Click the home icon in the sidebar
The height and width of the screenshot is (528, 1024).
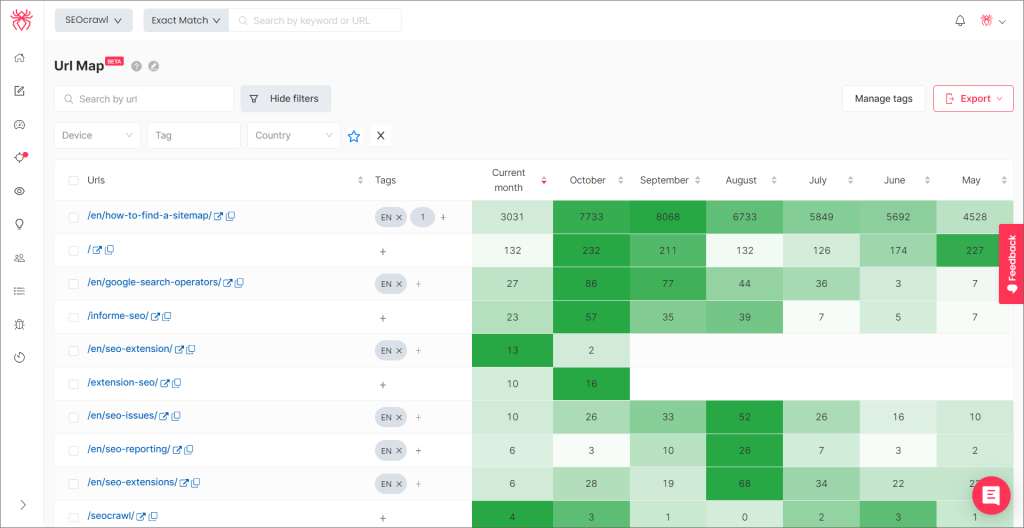tap(19, 57)
